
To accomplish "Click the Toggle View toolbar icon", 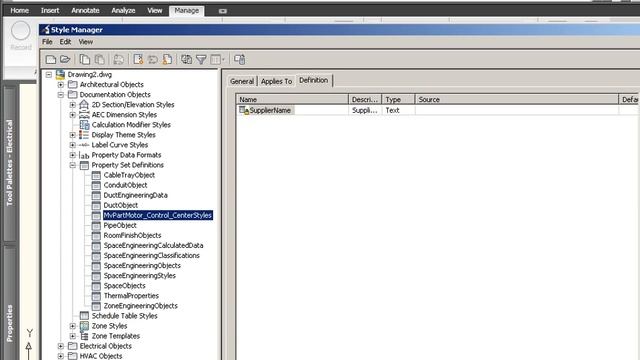I will tap(187, 60).
